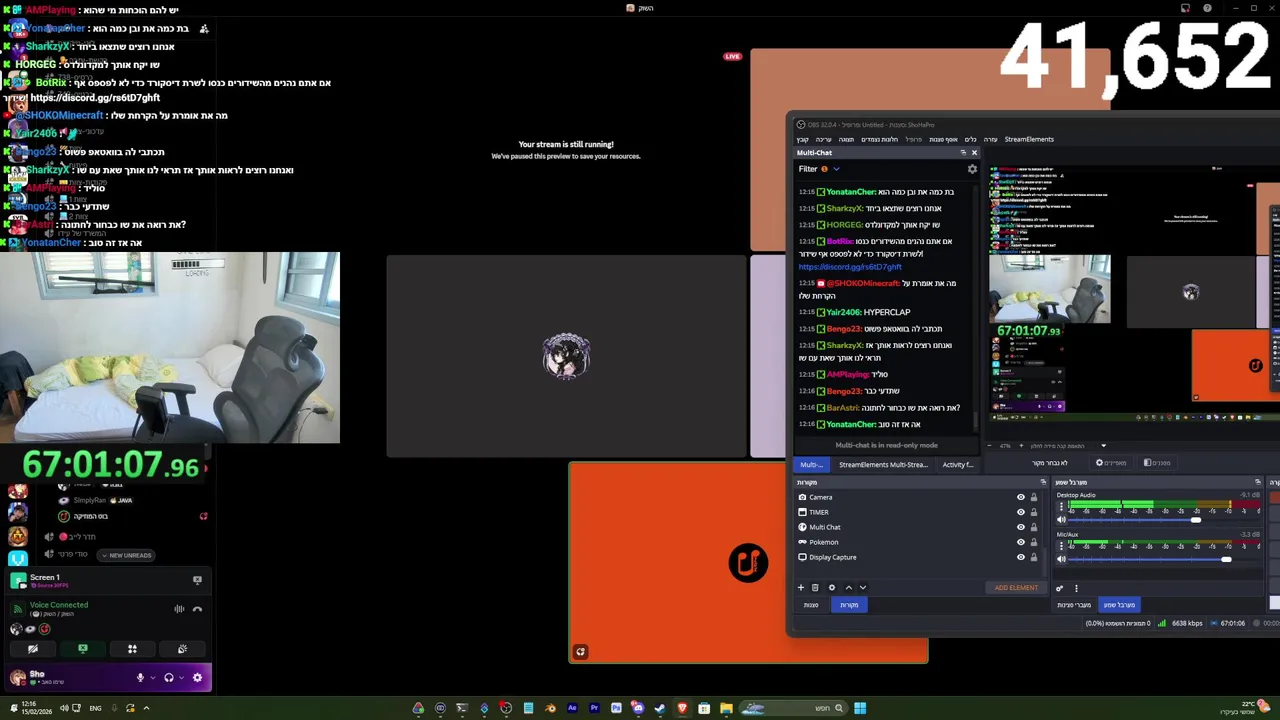Open the Multi-Chat settings gear
Screen dimensions: 1280x720
coord(972,169)
